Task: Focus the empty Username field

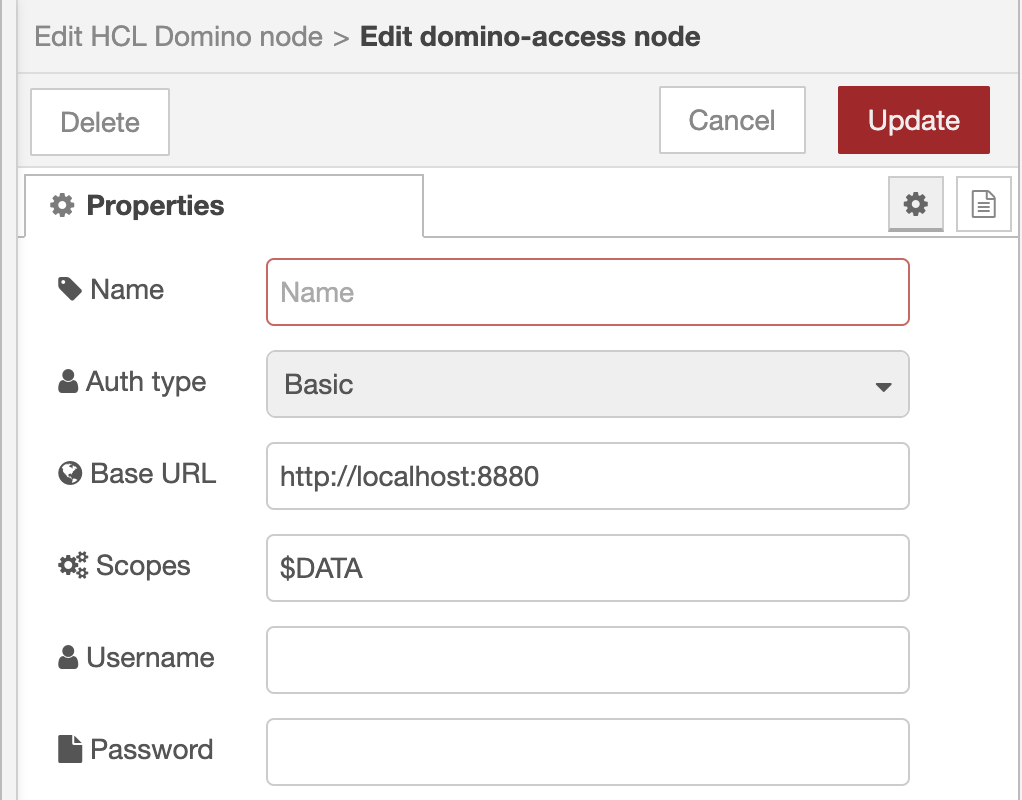Action: click(x=587, y=660)
